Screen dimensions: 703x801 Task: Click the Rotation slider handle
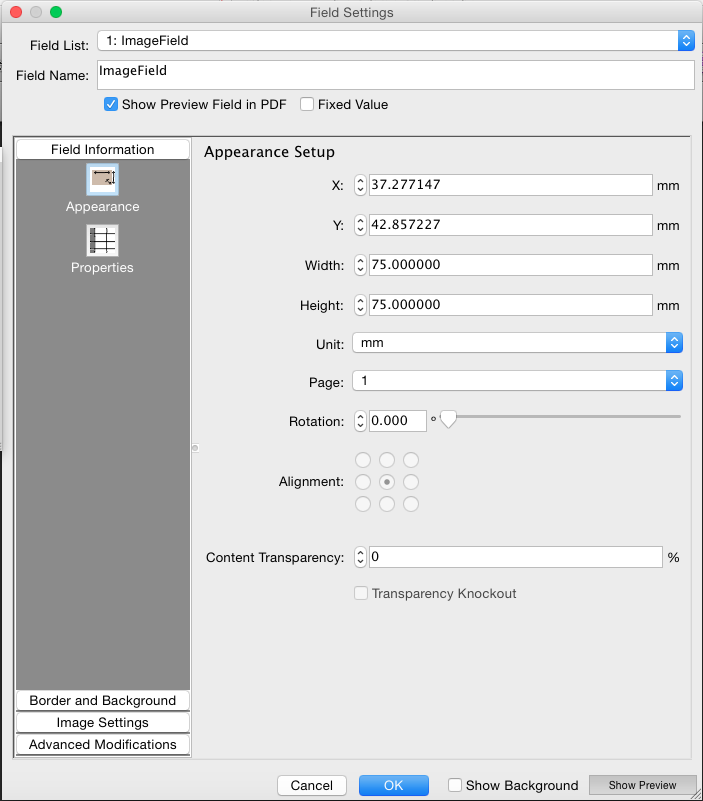tap(448, 420)
